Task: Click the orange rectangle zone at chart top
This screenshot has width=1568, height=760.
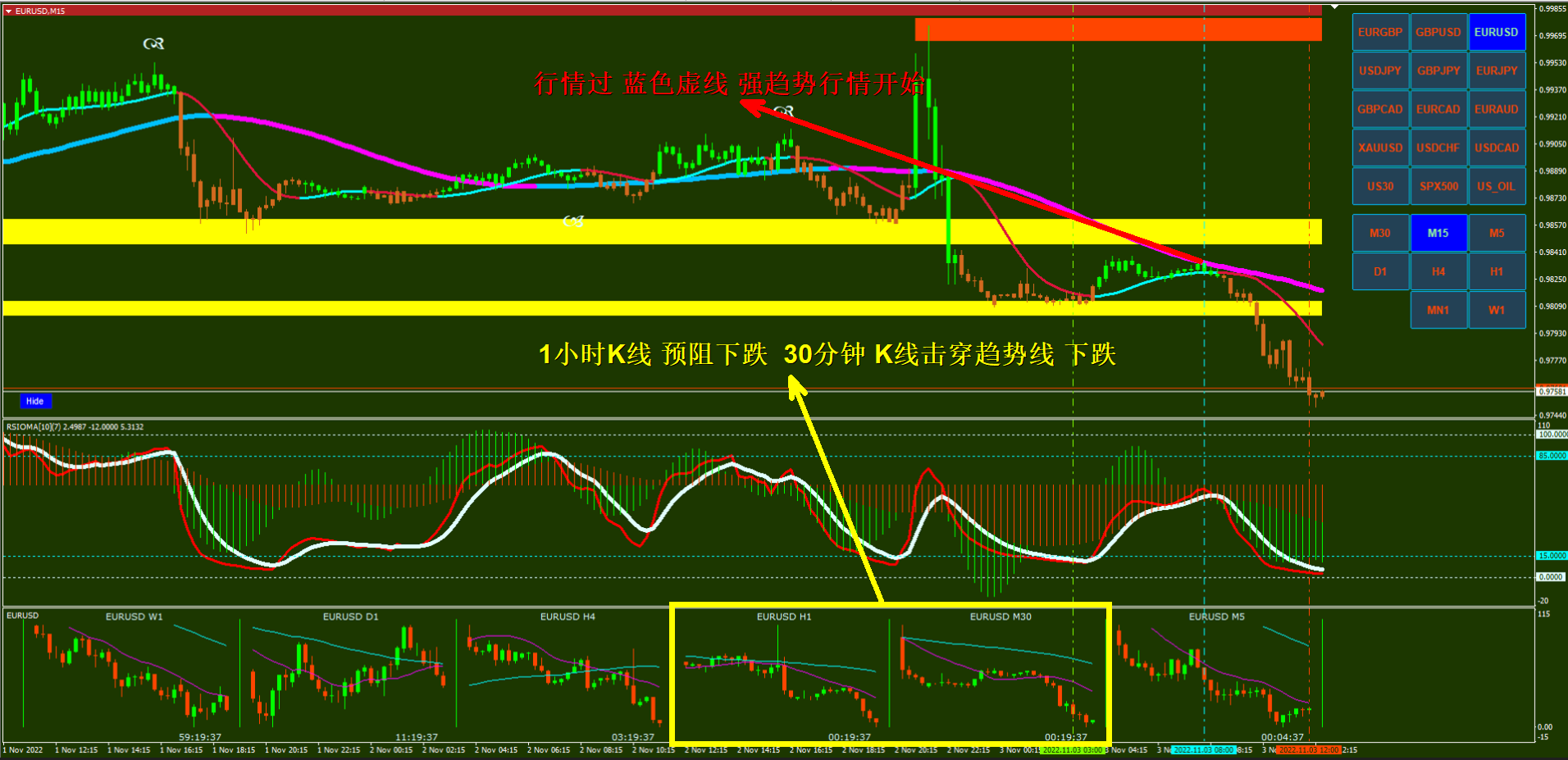Action: [1119, 30]
